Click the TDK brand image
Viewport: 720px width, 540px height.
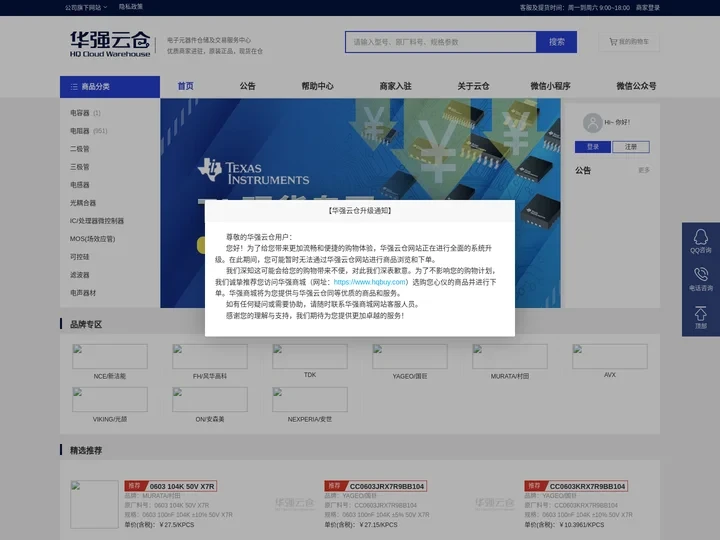tap(310, 356)
